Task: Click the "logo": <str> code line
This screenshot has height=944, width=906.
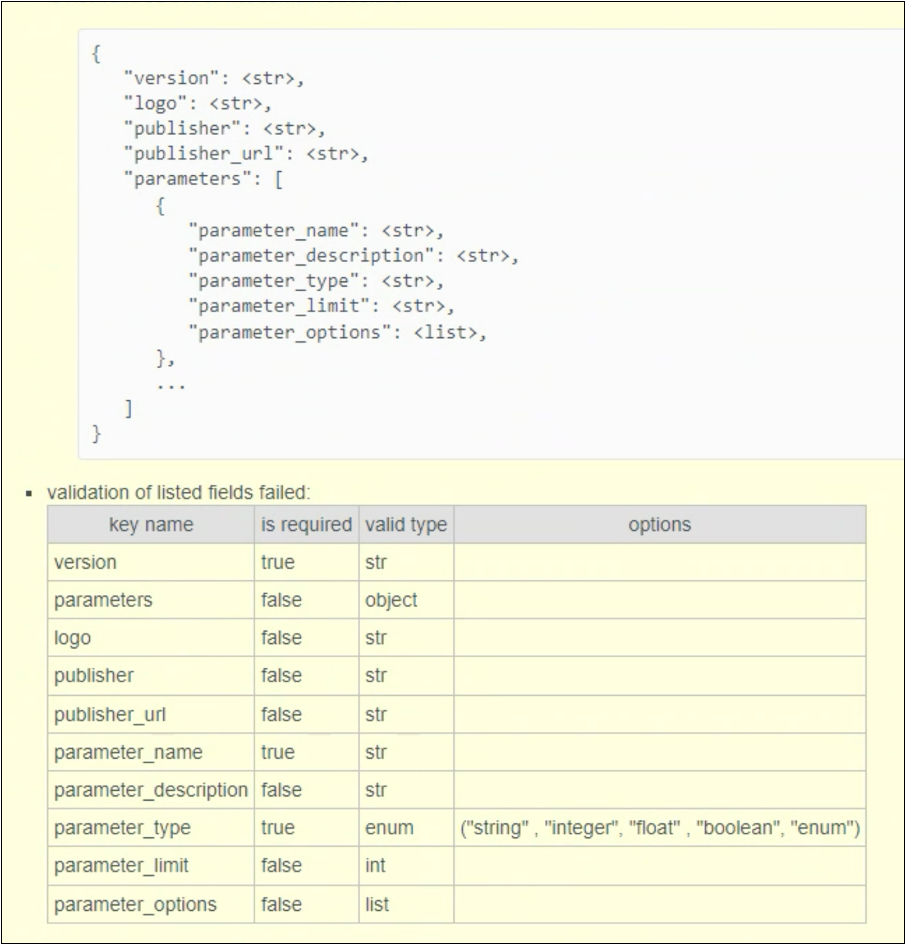Action: [x=197, y=104]
